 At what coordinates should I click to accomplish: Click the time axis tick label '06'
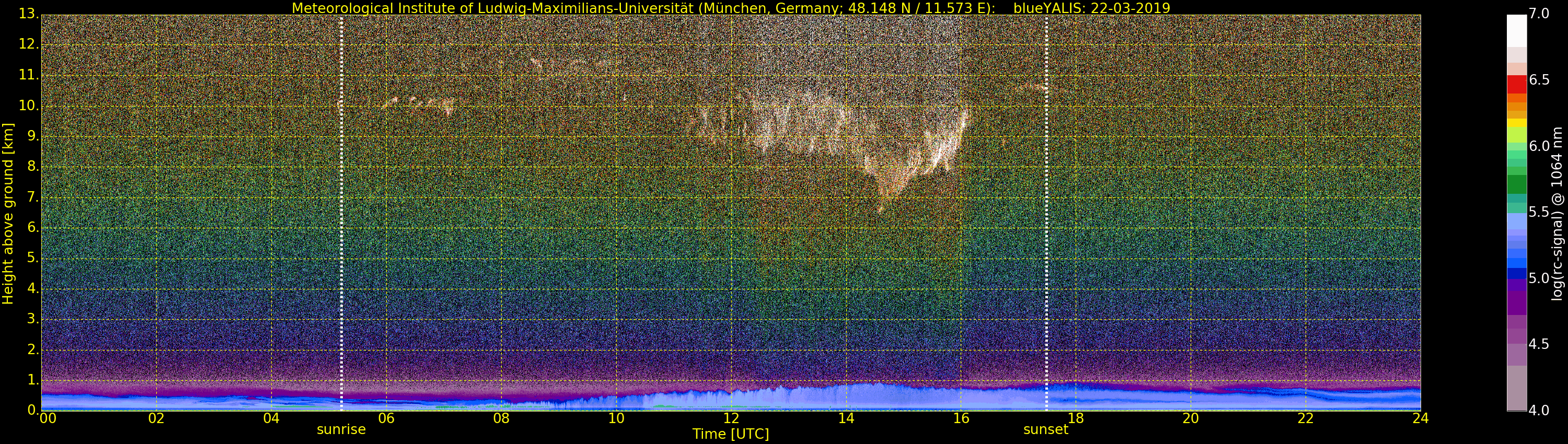click(x=387, y=418)
